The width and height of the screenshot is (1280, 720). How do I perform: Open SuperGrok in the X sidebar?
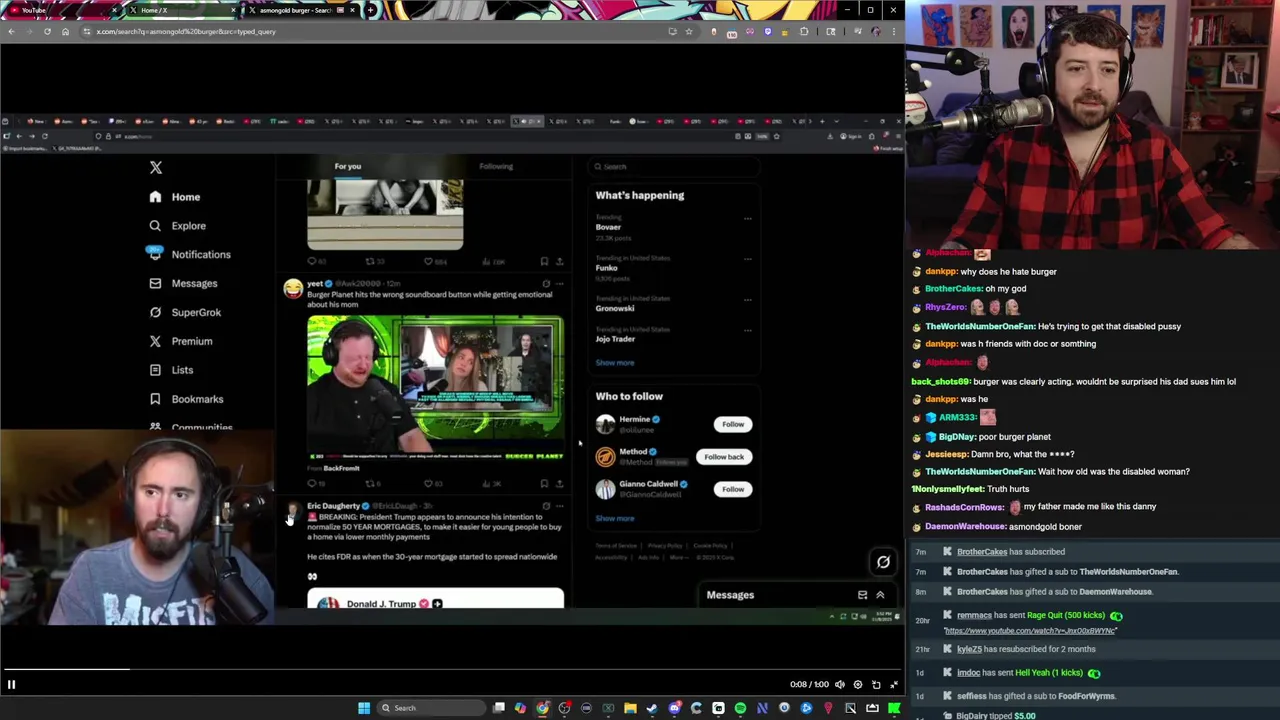pyautogui.click(x=185, y=313)
